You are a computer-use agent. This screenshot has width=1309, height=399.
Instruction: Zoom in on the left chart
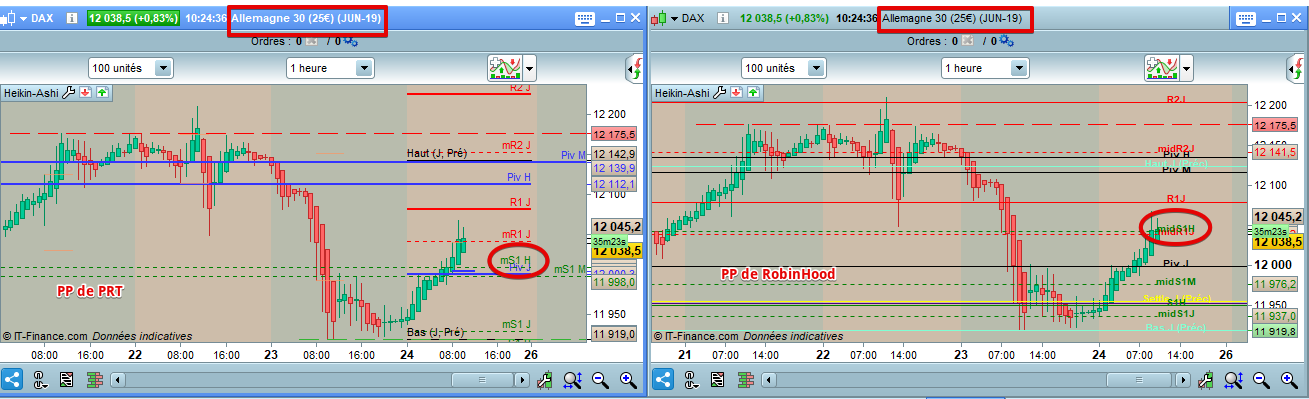pos(628,380)
